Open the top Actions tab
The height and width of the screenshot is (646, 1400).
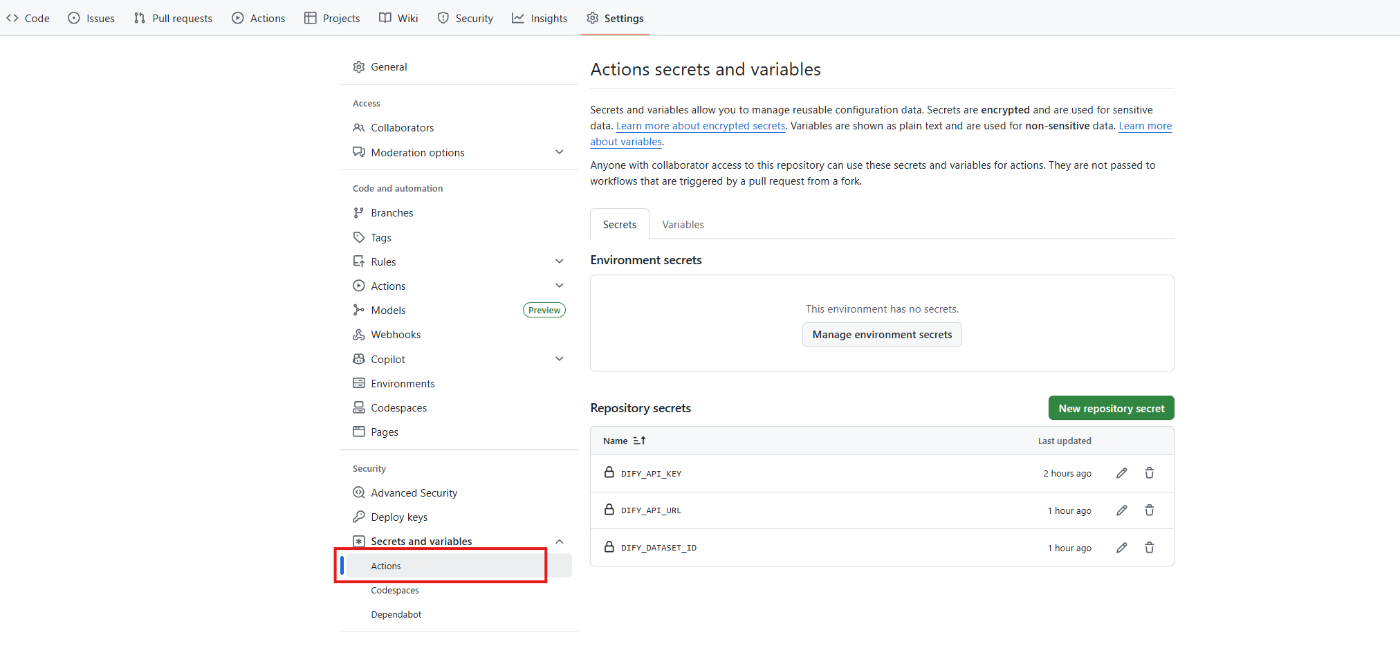pos(258,18)
